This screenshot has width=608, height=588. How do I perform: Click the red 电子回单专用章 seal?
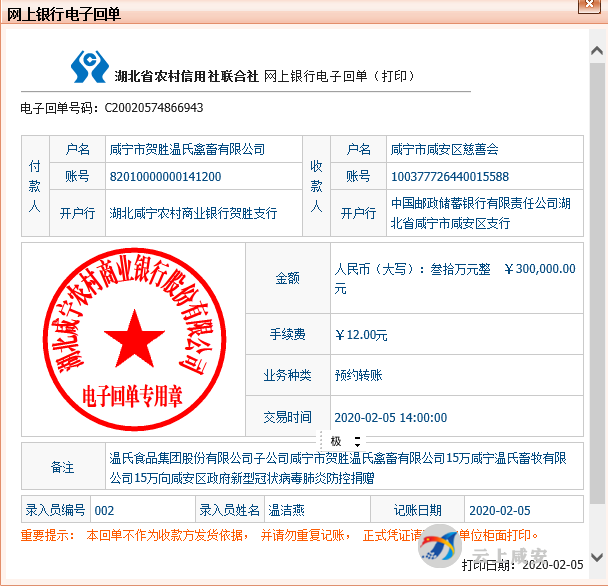[134, 339]
